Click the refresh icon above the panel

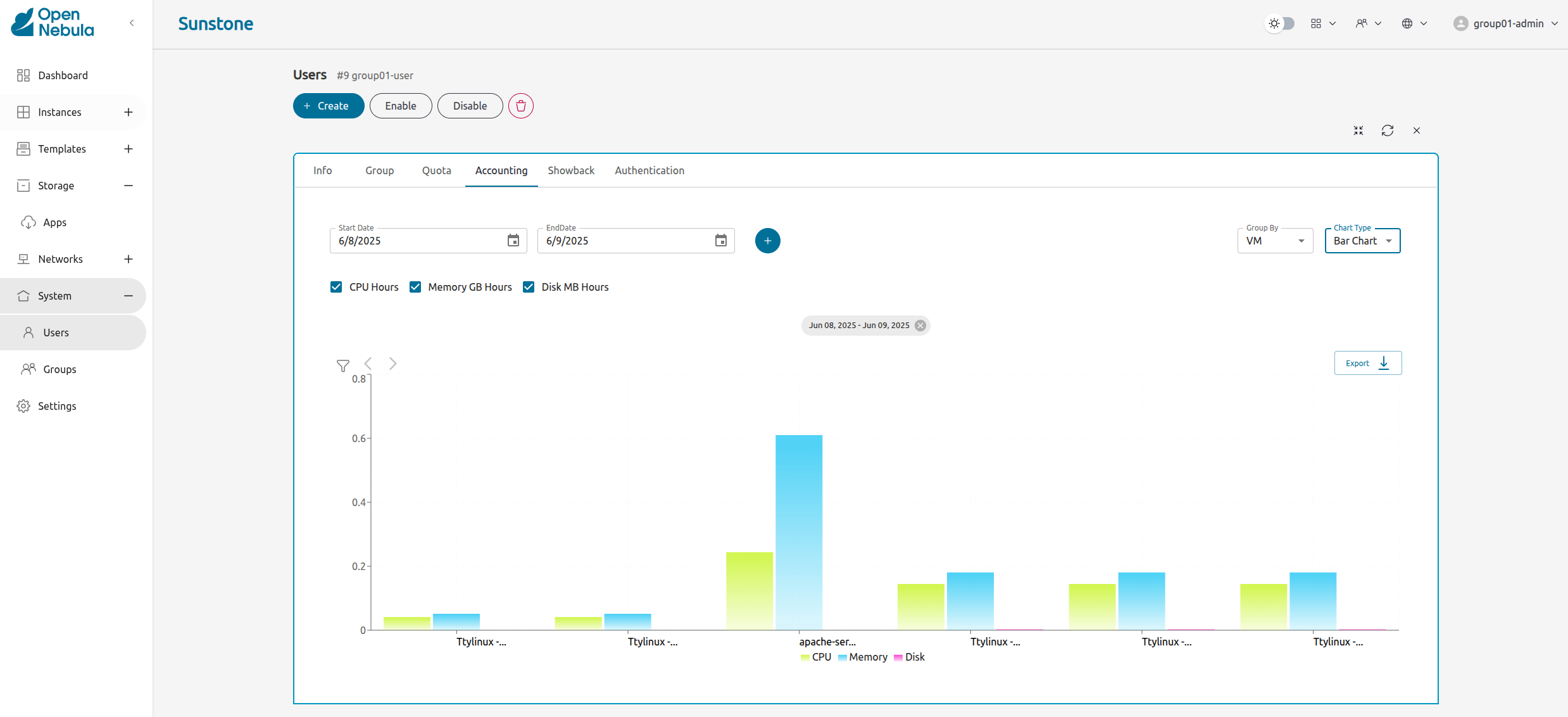[1387, 130]
